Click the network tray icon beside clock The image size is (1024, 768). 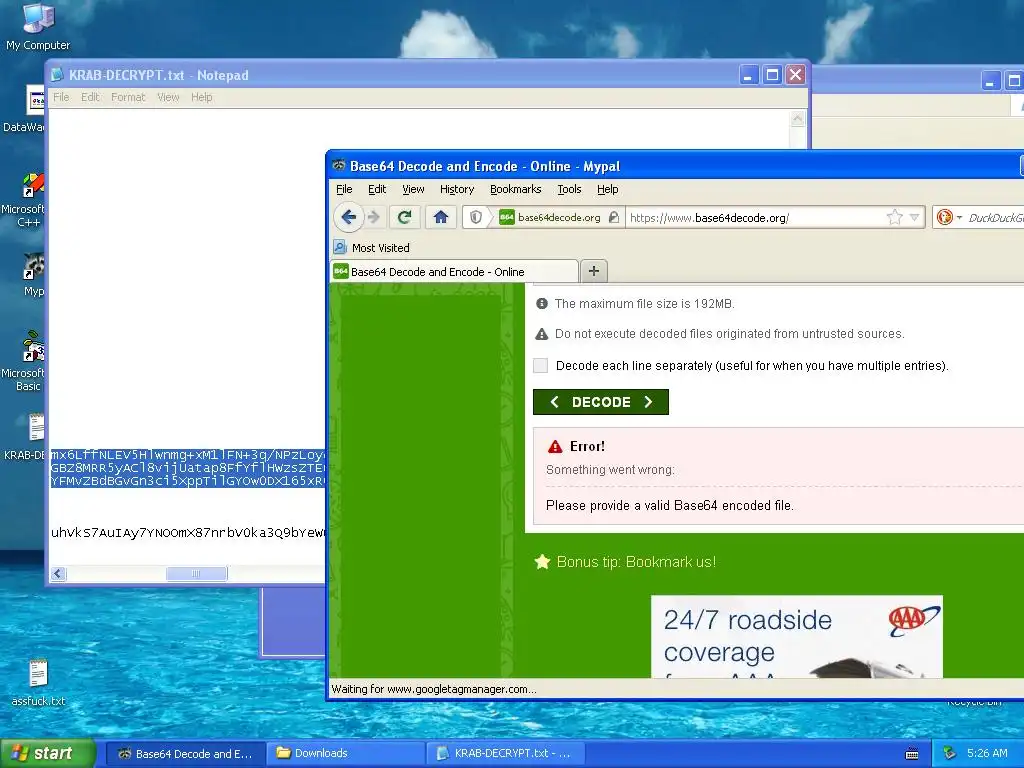[x=950, y=754]
